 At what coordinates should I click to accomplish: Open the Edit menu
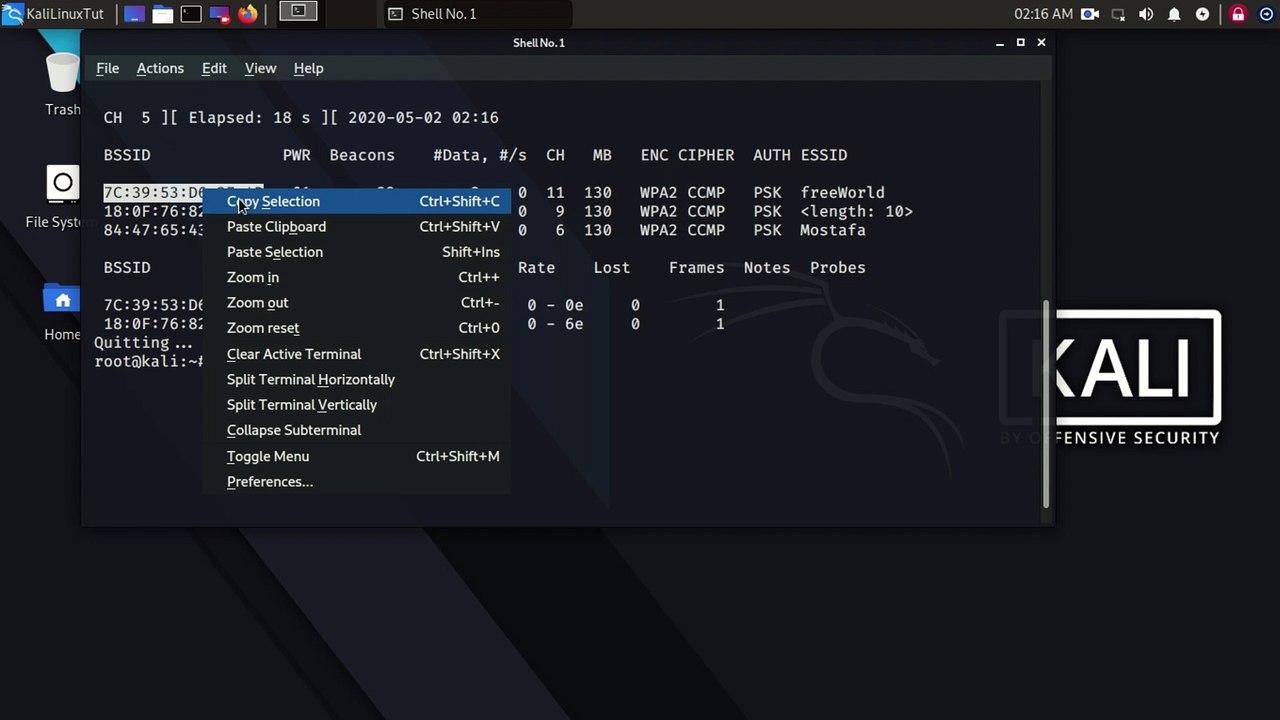pos(214,68)
